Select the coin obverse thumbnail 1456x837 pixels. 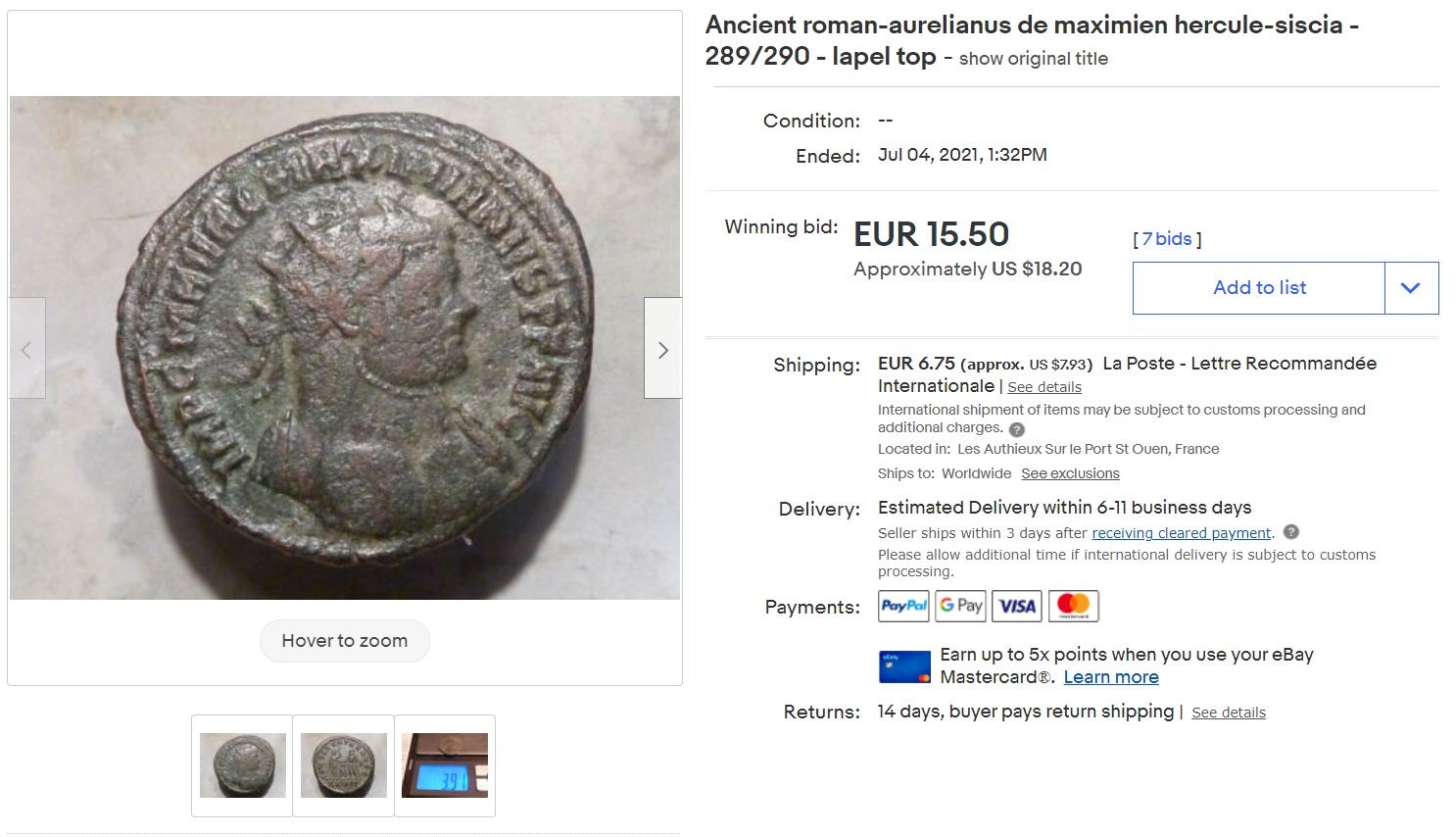[242, 765]
